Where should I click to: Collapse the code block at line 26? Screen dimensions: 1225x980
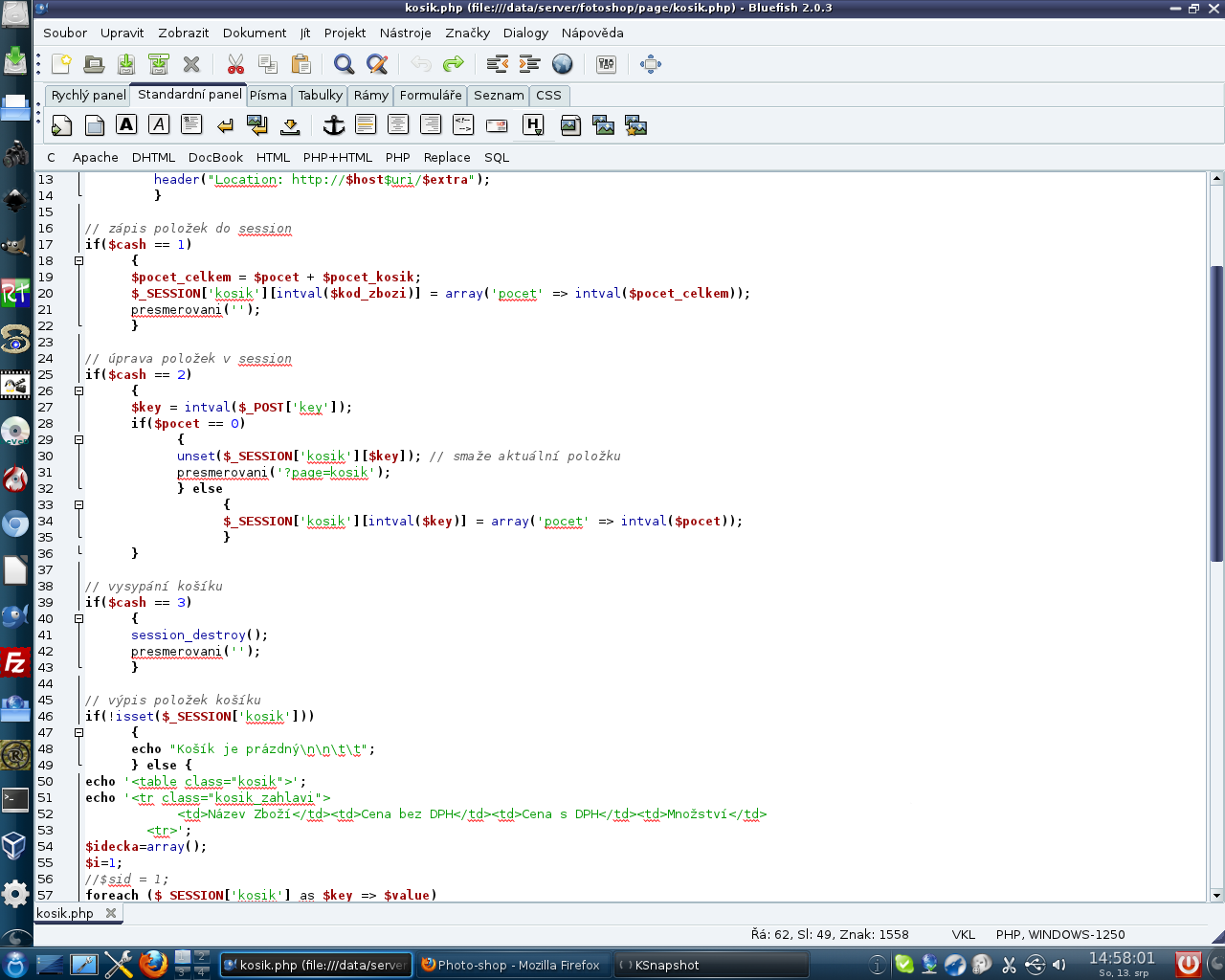(79, 390)
